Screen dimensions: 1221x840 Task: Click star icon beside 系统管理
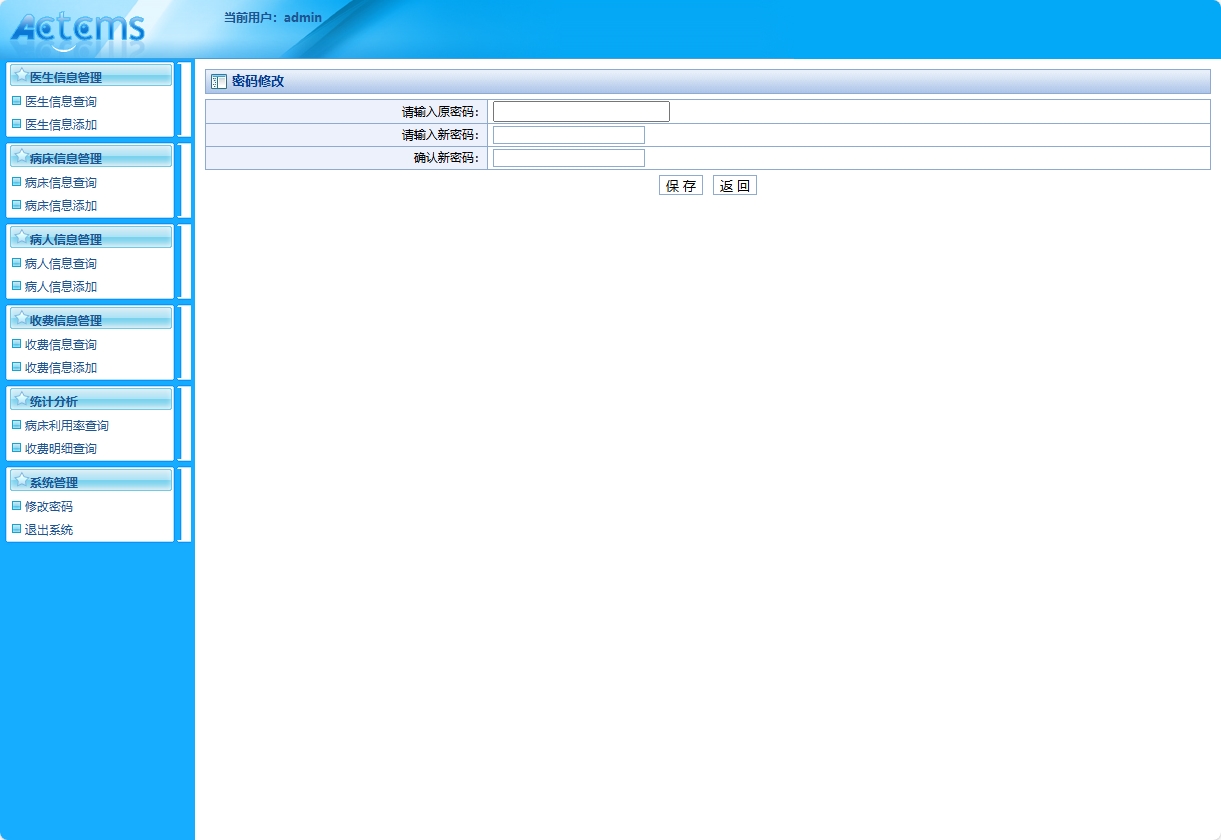coord(21,480)
